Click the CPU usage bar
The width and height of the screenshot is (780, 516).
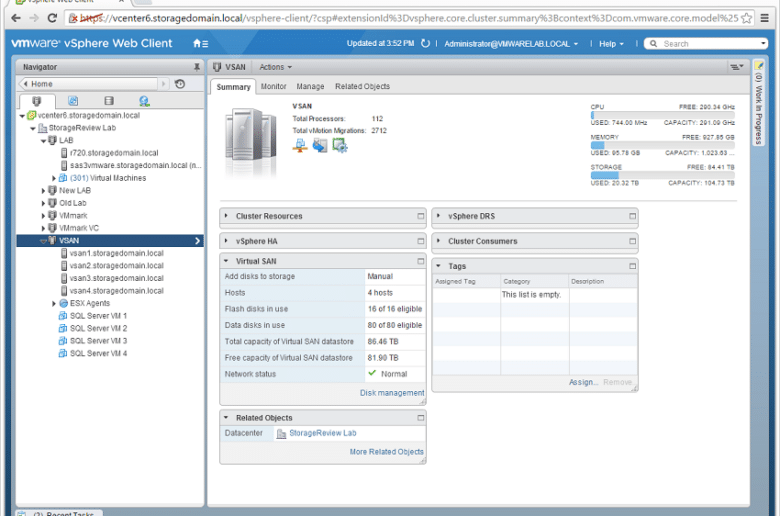pos(662,115)
